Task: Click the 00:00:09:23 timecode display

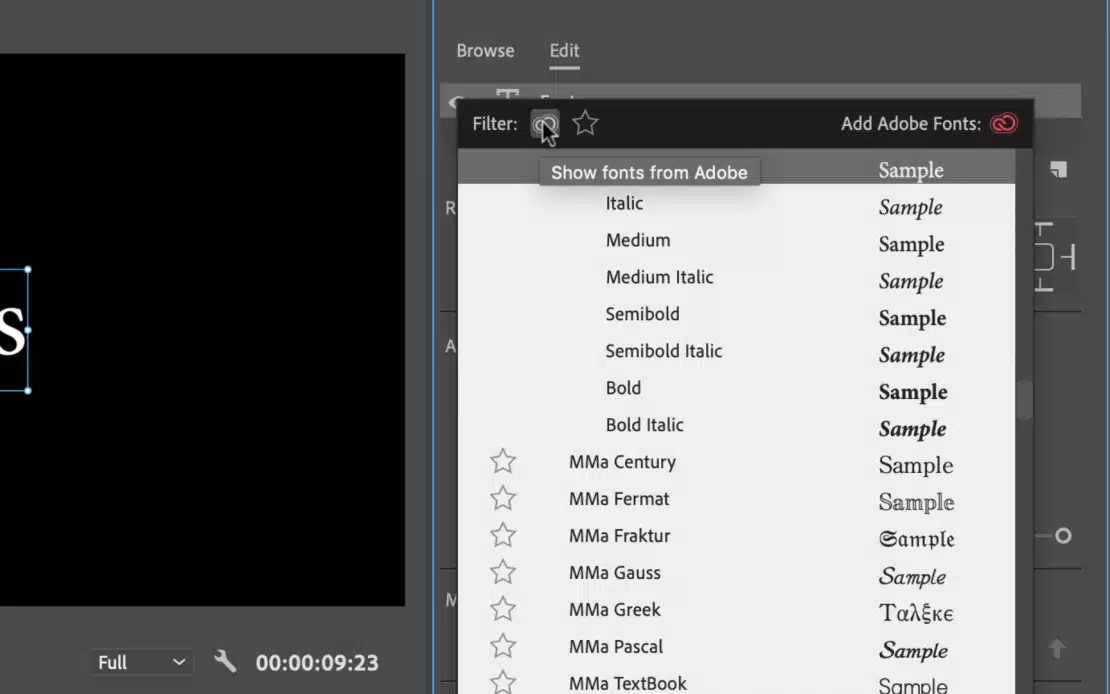Action: point(317,662)
